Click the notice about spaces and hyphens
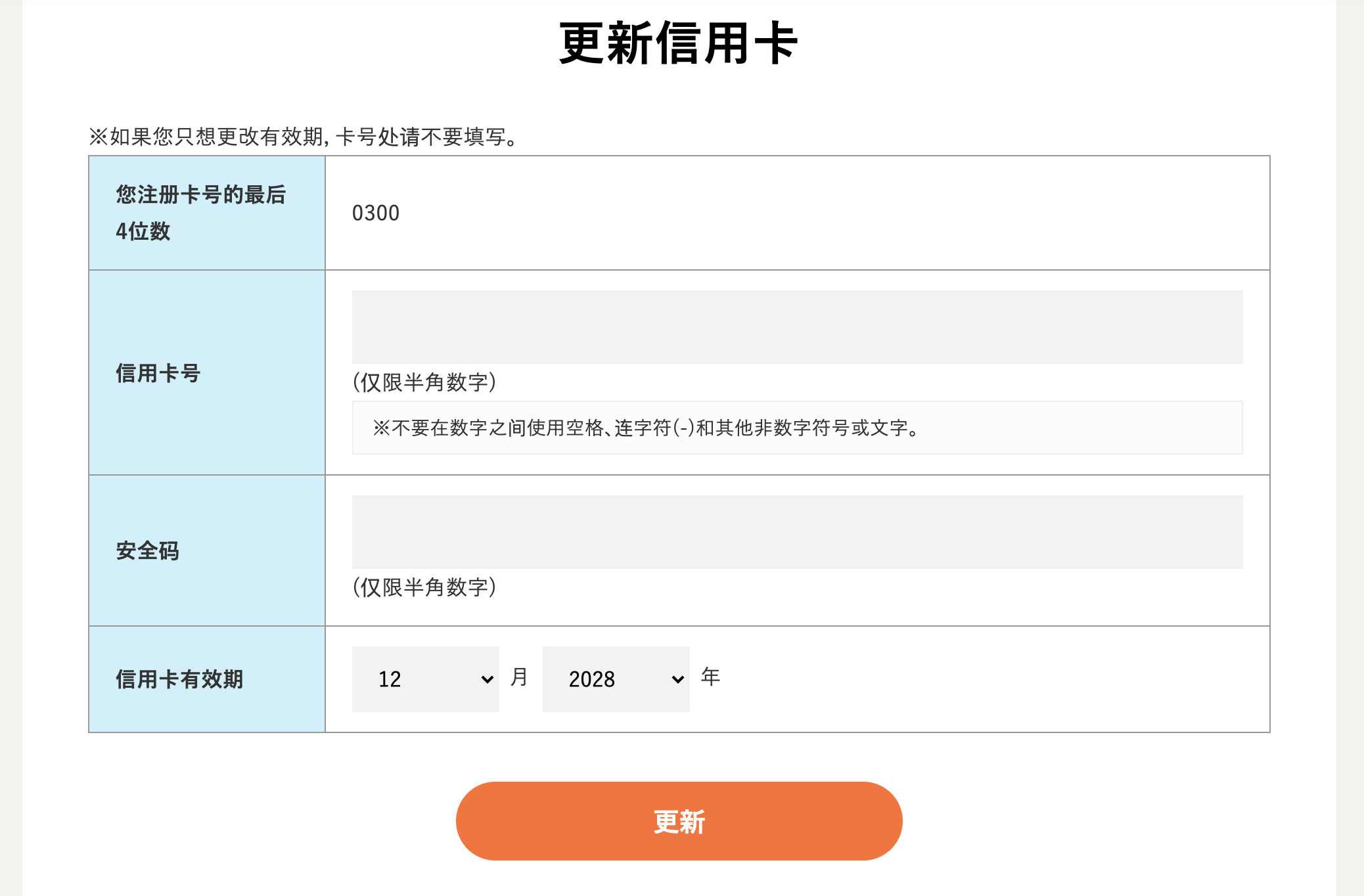Viewport: 1364px width, 896px height. point(646,428)
